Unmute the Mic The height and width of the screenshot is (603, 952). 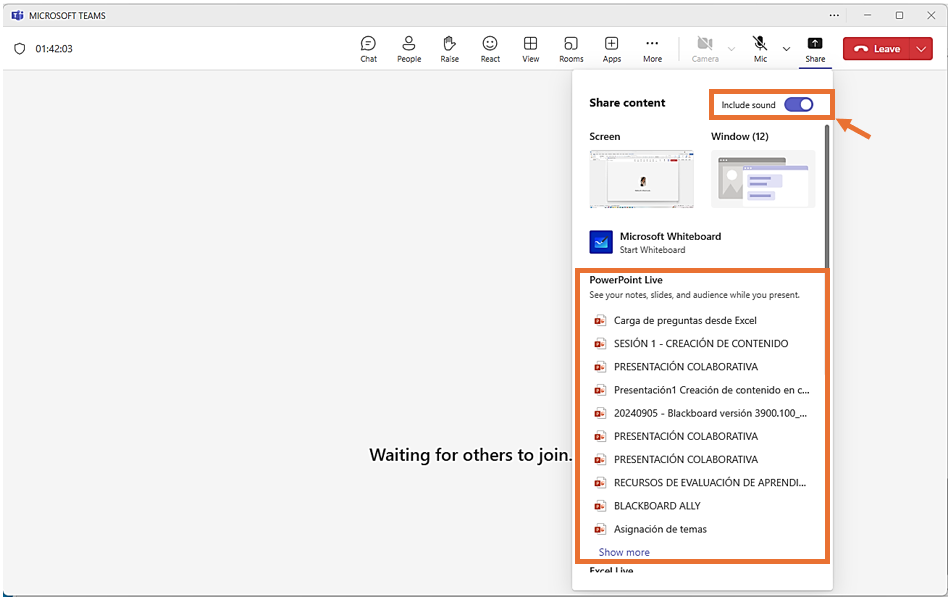coord(760,48)
